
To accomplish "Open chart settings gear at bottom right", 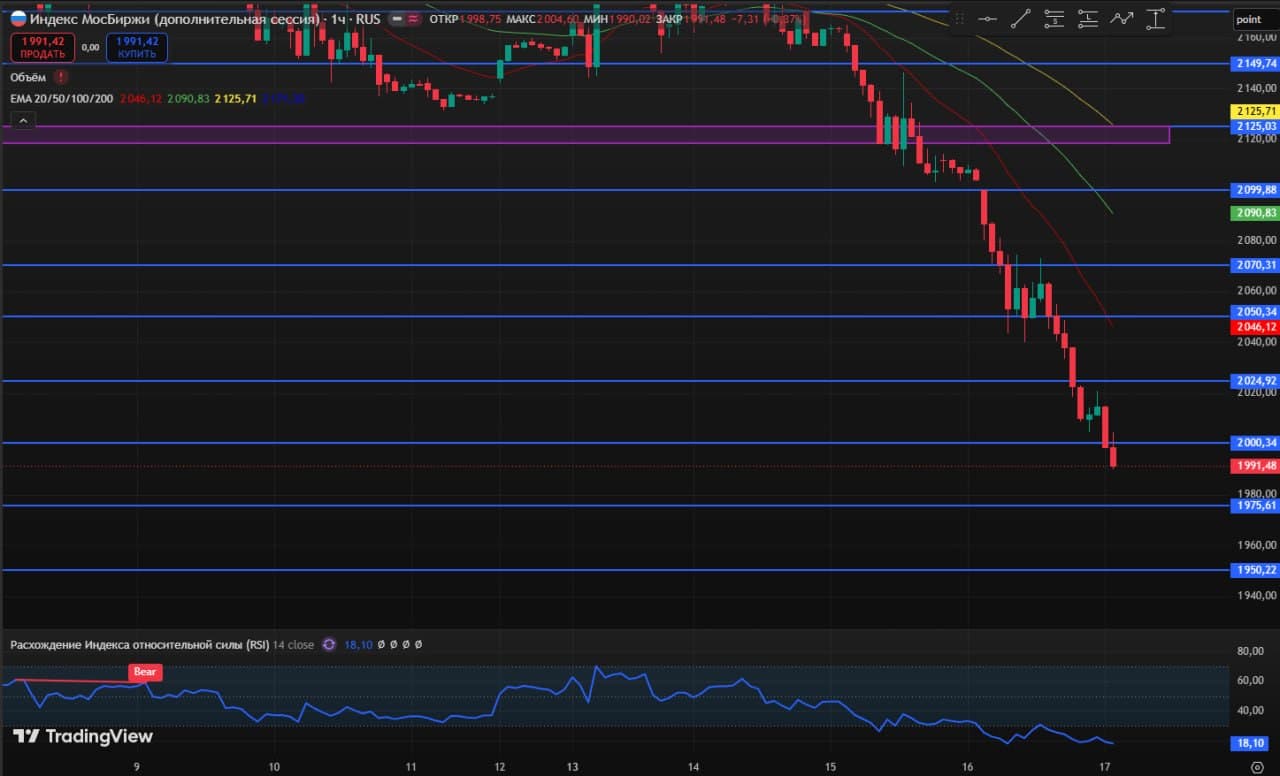I will tap(1258, 765).
